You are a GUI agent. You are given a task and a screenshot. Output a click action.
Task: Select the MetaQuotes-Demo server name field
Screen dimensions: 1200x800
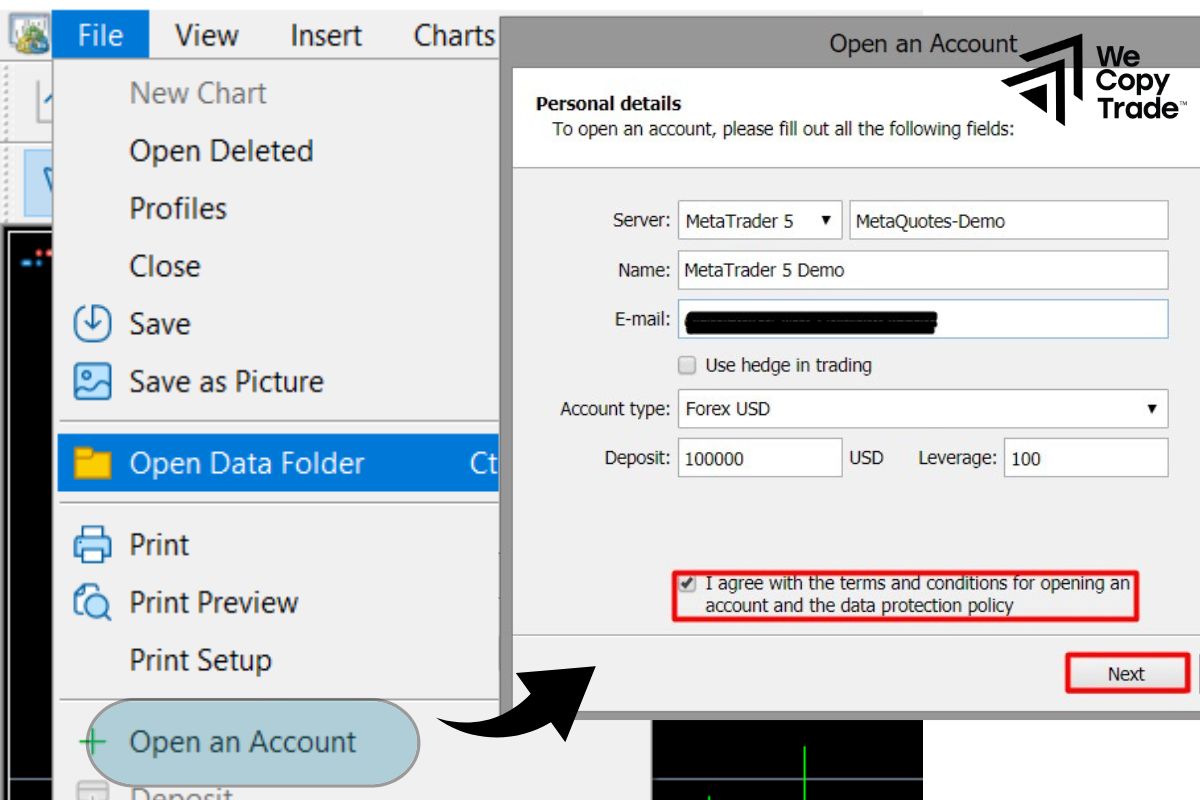coord(1010,221)
